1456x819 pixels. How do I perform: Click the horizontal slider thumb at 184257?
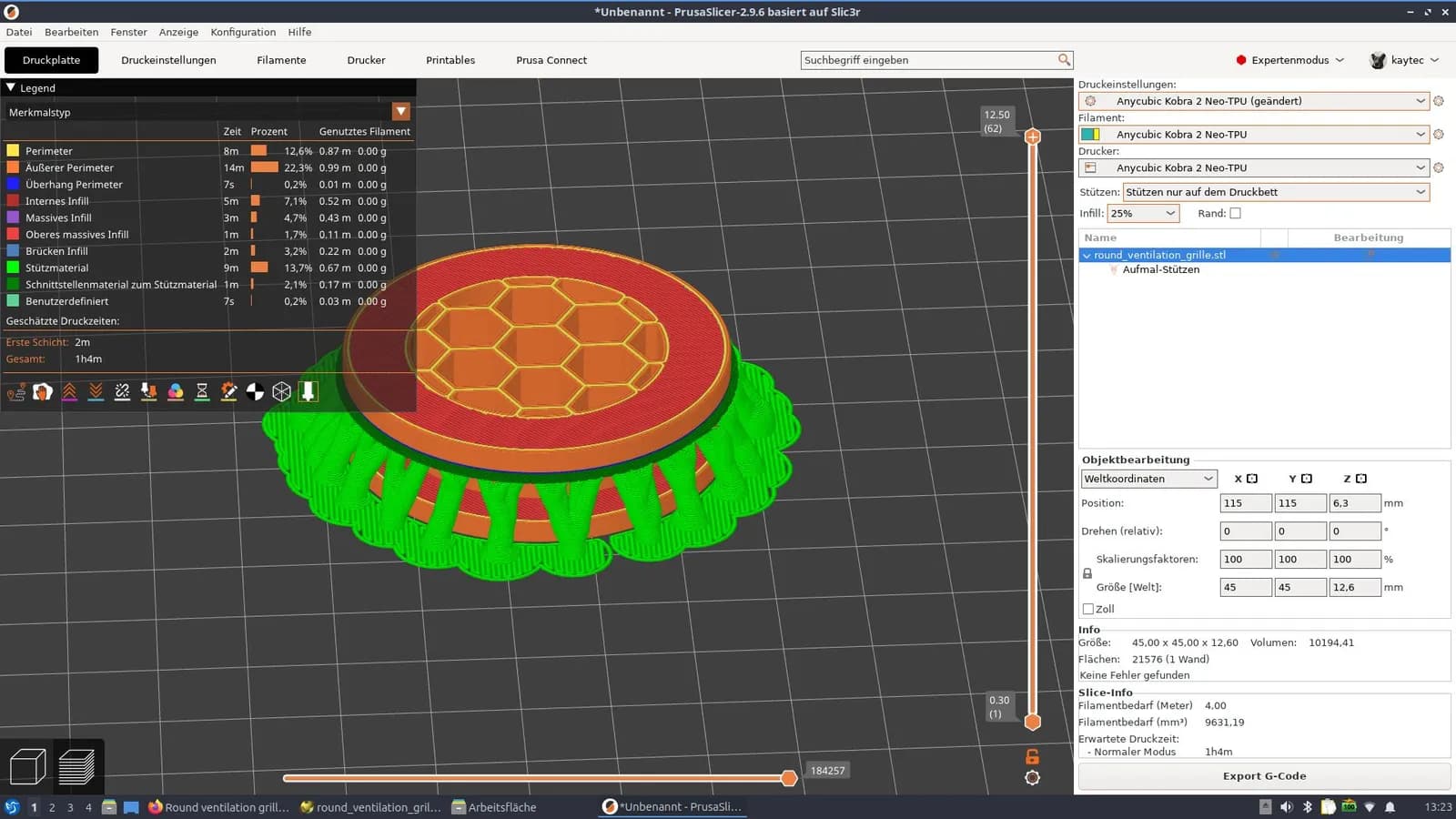(x=789, y=778)
